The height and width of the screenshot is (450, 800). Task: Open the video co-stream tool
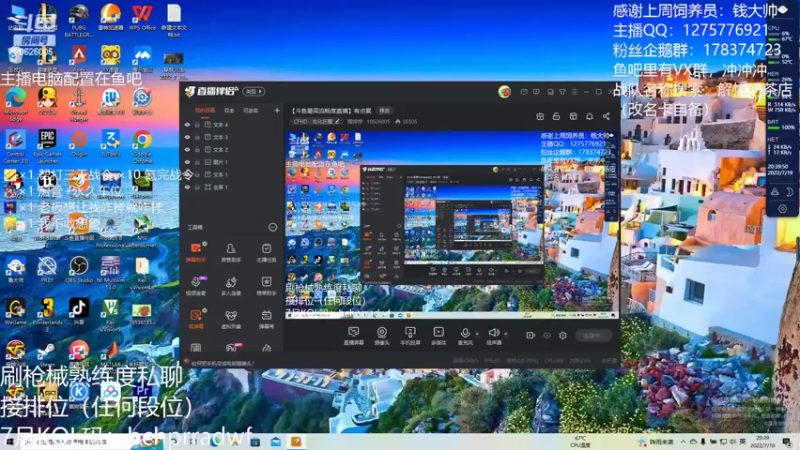[196, 286]
